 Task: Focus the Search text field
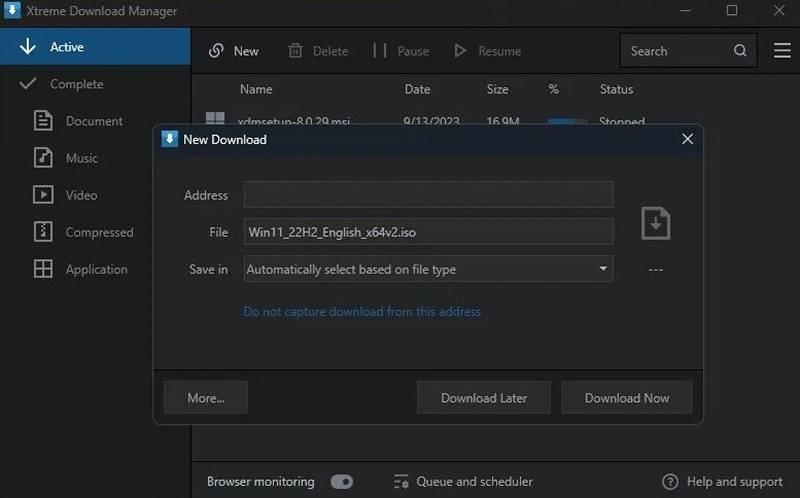pos(689,51)
